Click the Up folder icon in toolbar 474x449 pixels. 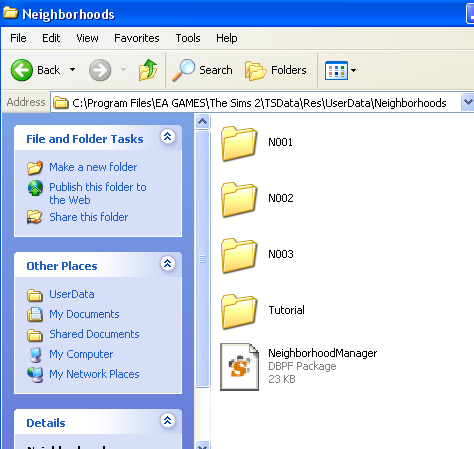pos(148,70)
